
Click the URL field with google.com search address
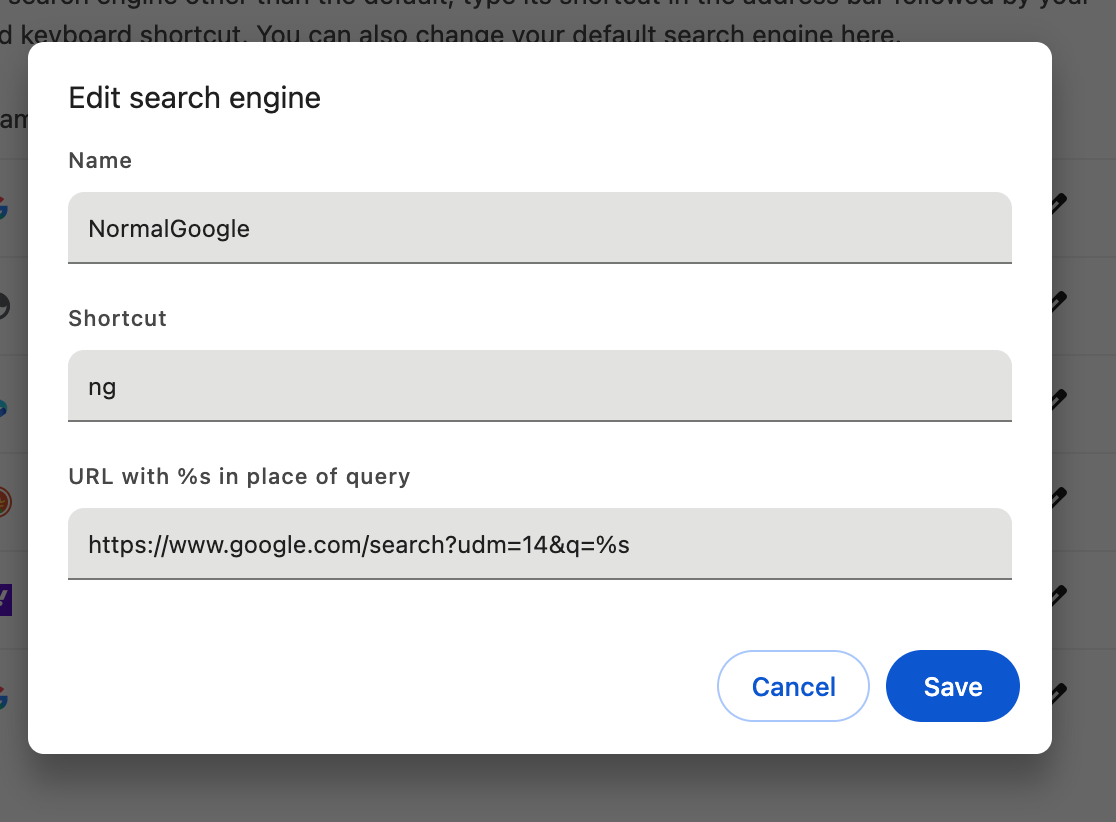pyautogui.click(x=539, y=544)
